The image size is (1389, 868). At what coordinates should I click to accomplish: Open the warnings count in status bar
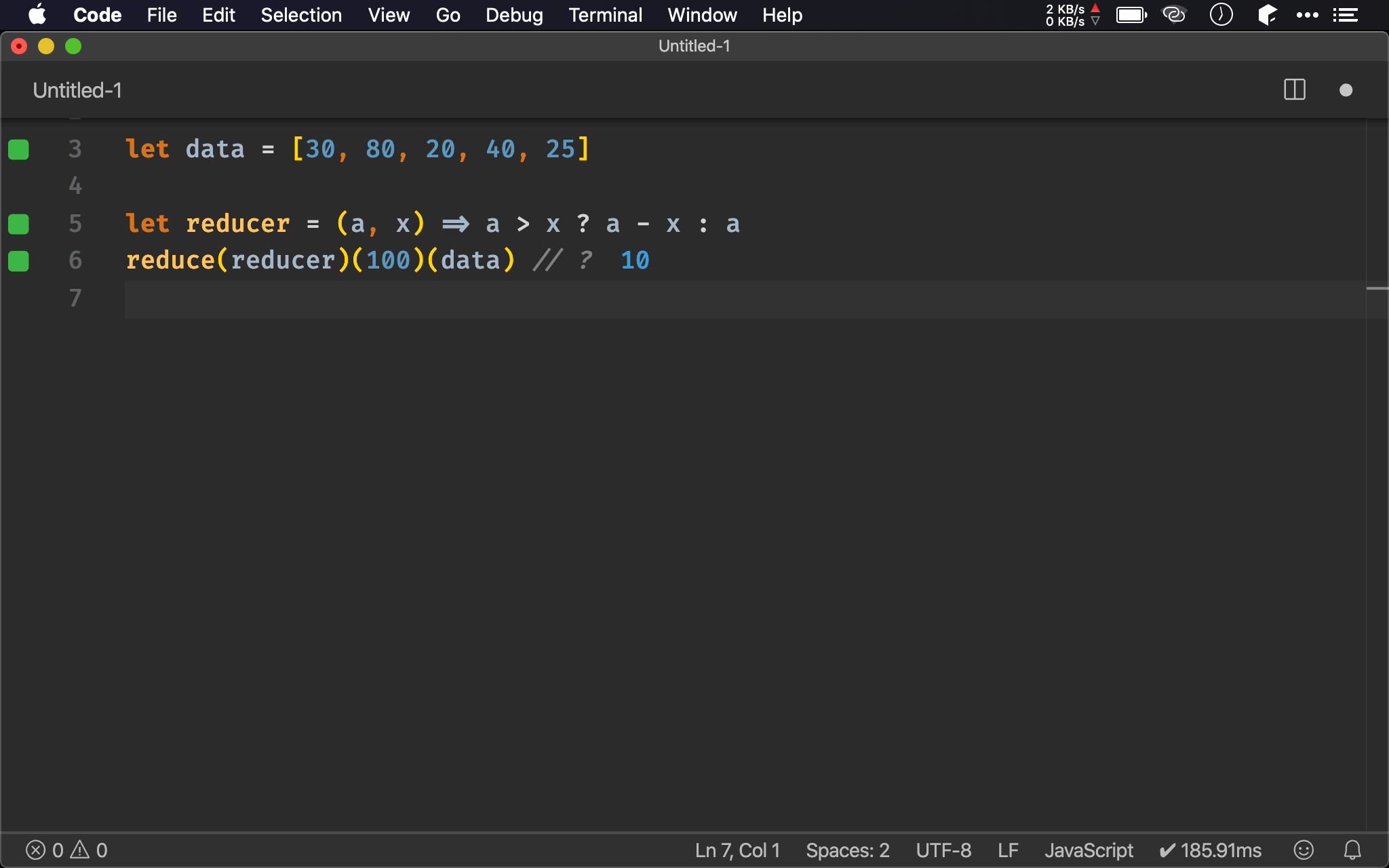(90, 850)
